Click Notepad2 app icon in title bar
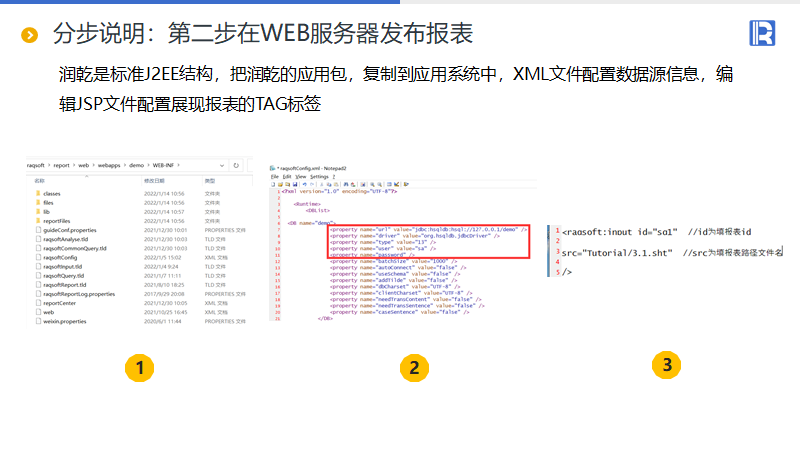This screenshot has width=800, height=450. pyautogui.click(x=272, y=168)
